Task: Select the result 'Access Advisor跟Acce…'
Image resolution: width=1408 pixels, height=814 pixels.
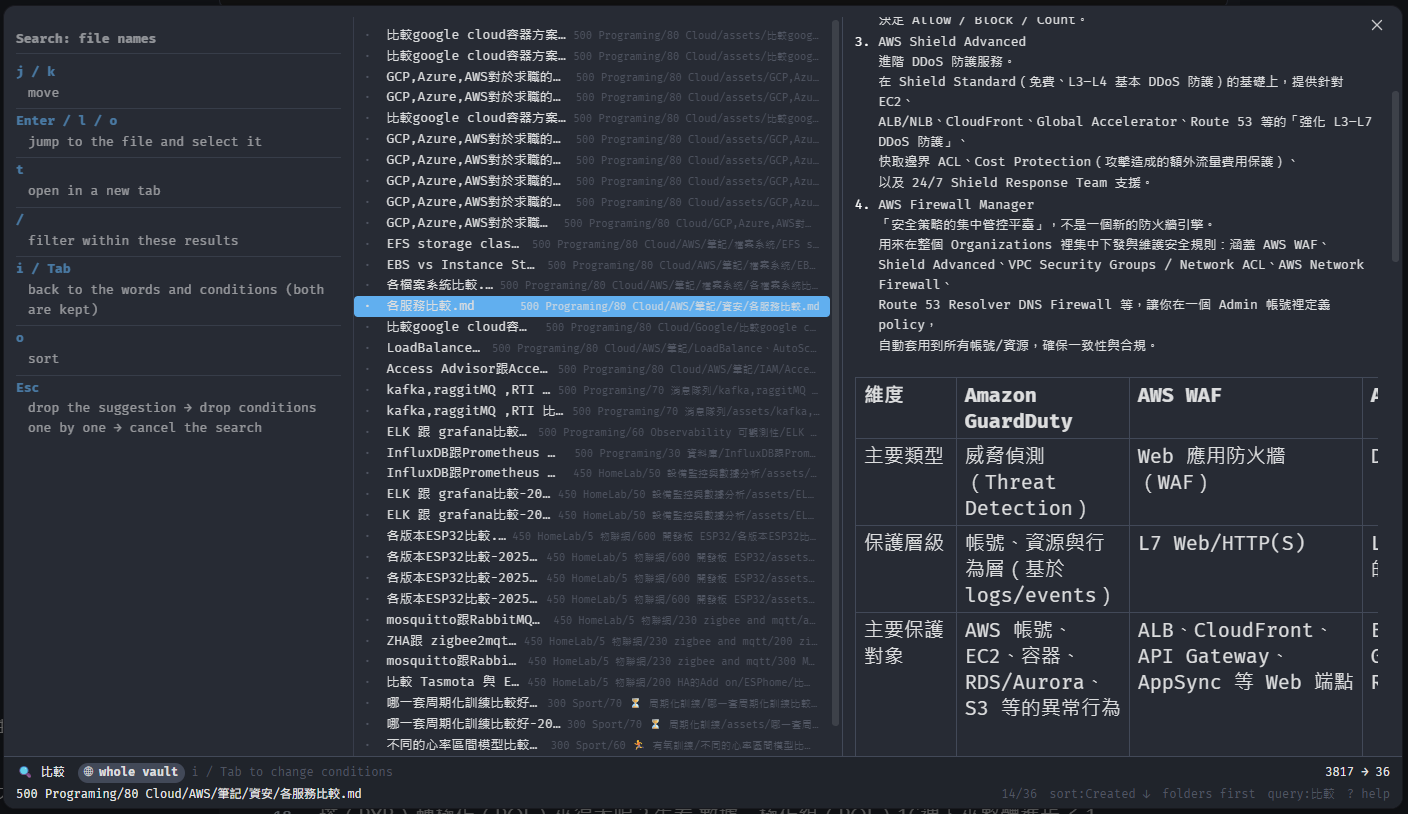Action: 592,369
